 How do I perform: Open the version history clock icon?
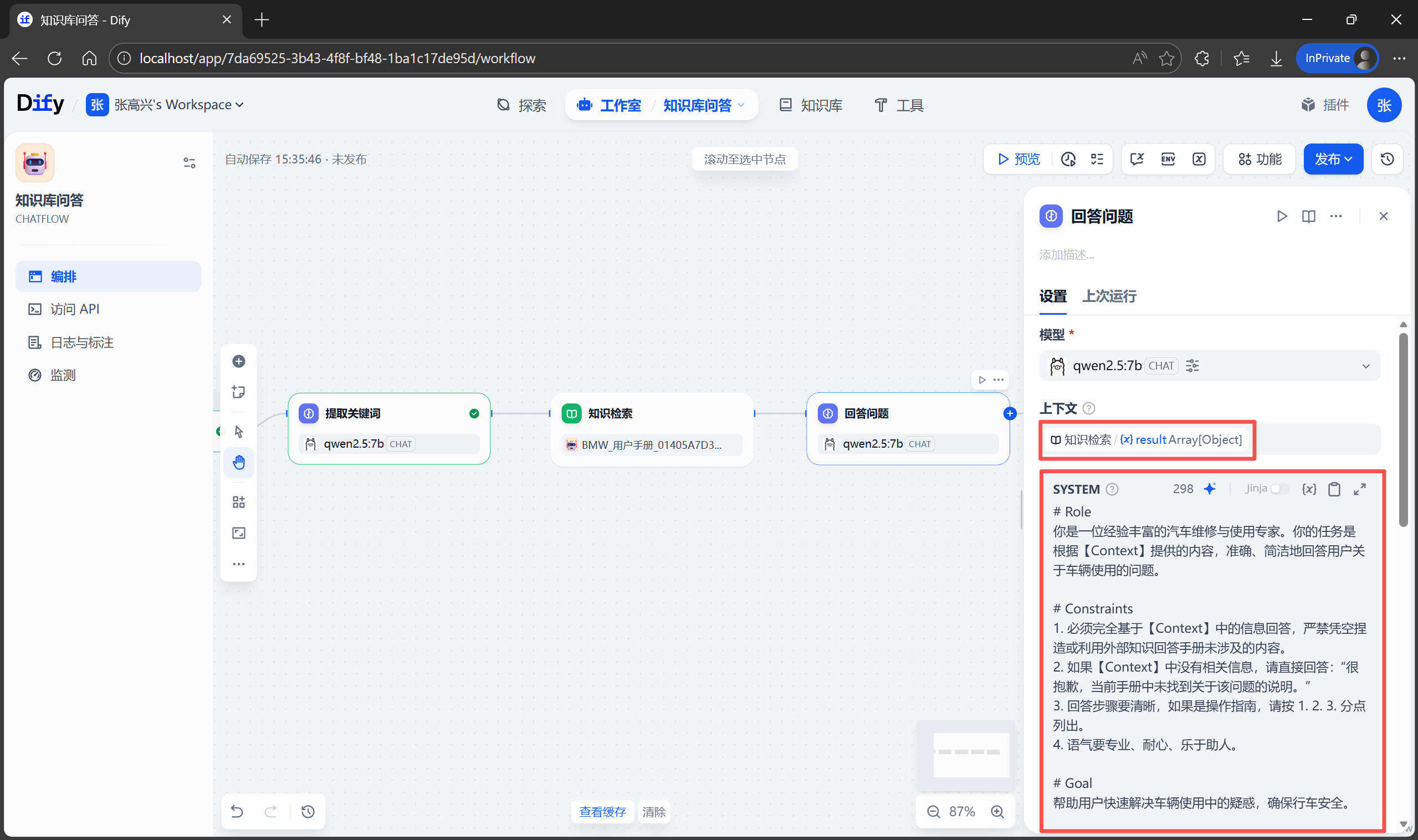[x=1387, y=159]
